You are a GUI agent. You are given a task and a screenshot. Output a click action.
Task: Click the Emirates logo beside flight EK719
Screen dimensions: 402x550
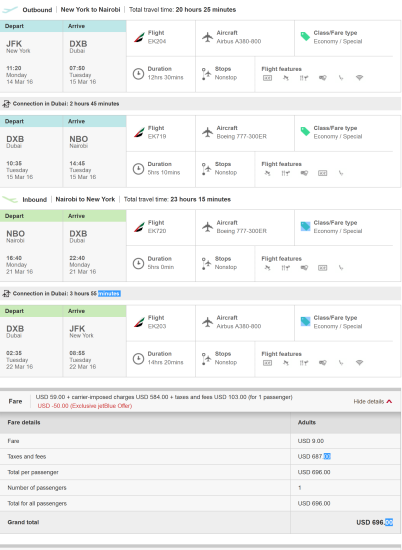pyautogui.click(x=139, y=132)
